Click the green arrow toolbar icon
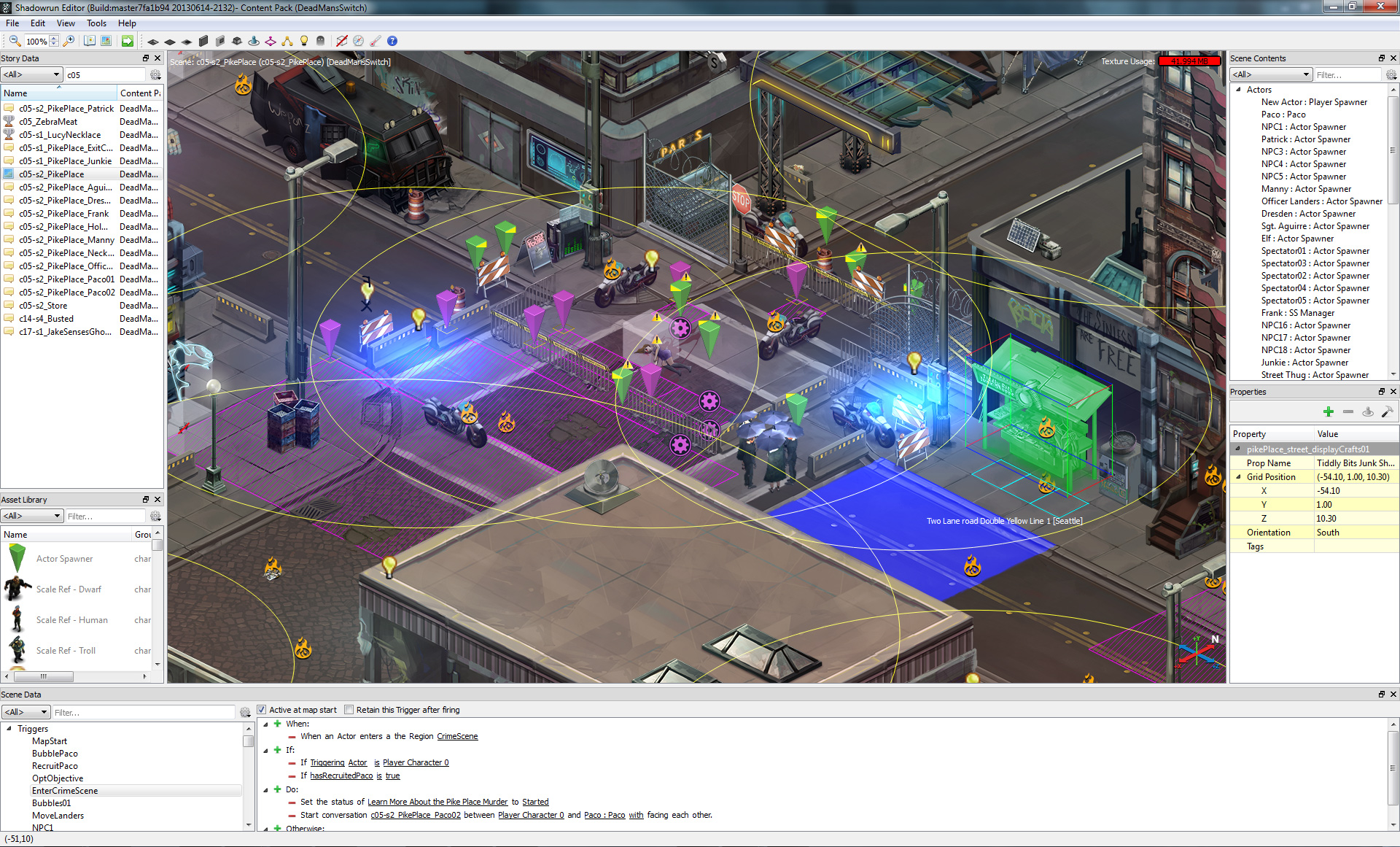The image size is (1400, 847). pos(128,41)
